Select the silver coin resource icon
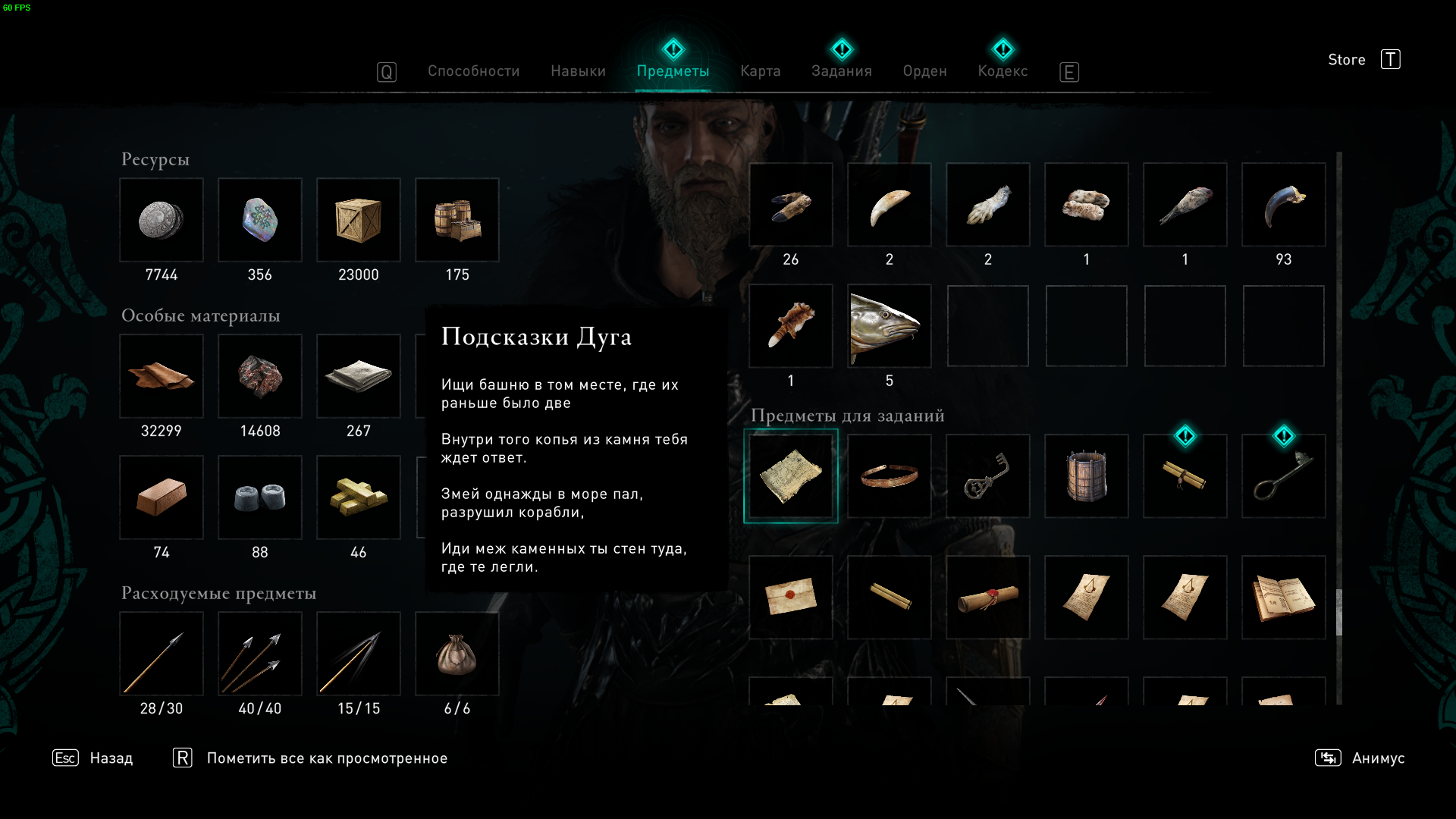 pyautogui.click(x=162, y=220)
